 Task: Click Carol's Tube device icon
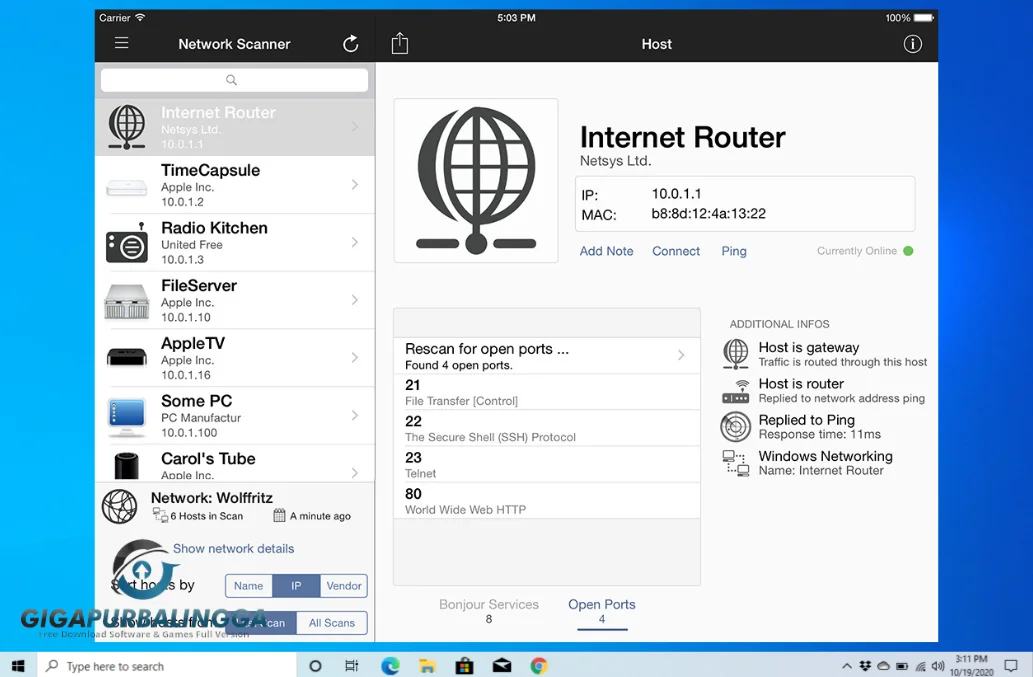(x=126, y=466)
